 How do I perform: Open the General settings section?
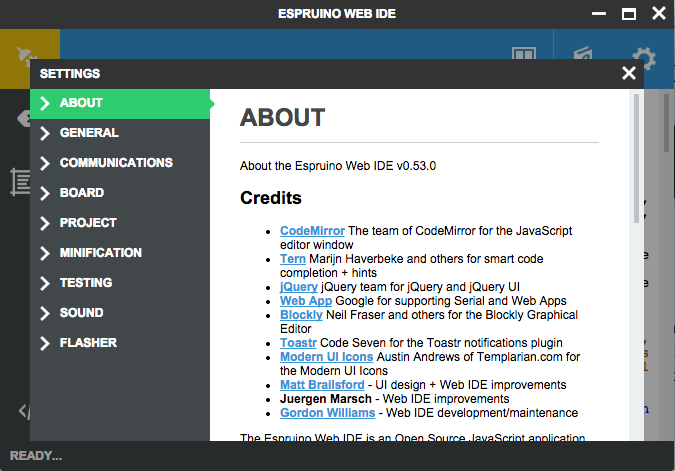click(120, 133)
